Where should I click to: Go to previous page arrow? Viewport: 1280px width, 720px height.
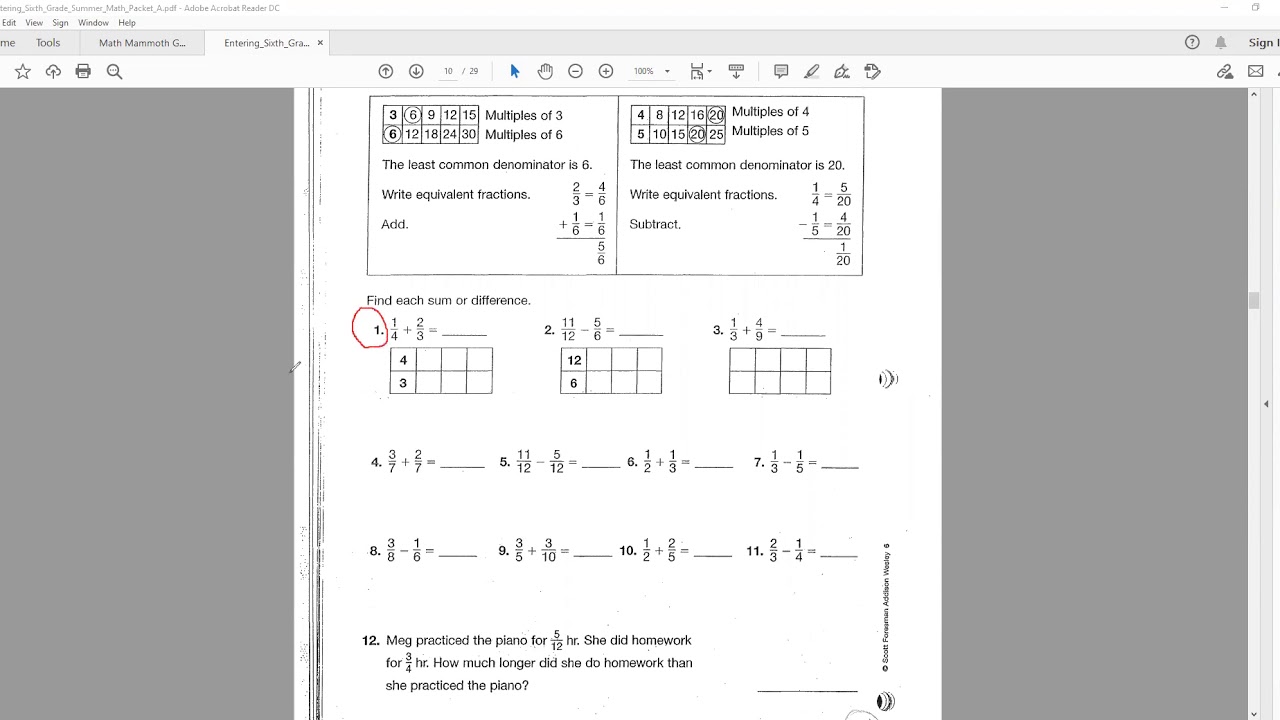[386, 71]
